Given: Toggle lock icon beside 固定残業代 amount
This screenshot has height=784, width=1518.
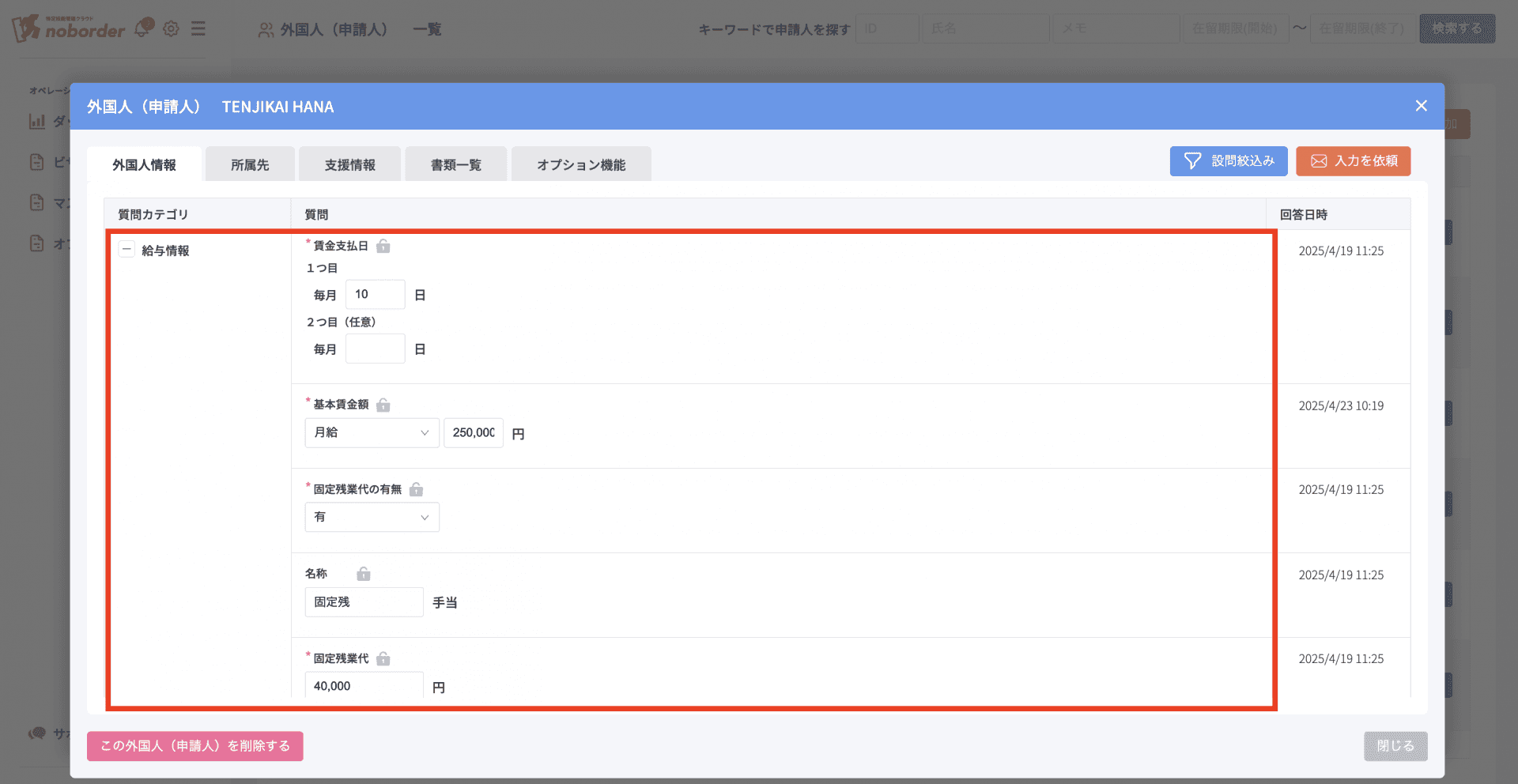Looking at the screenshot, I should 383,659.
